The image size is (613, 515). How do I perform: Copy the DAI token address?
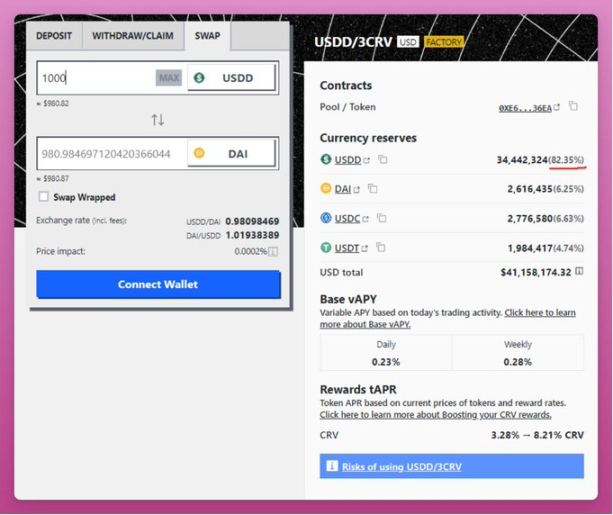[372, 188]
